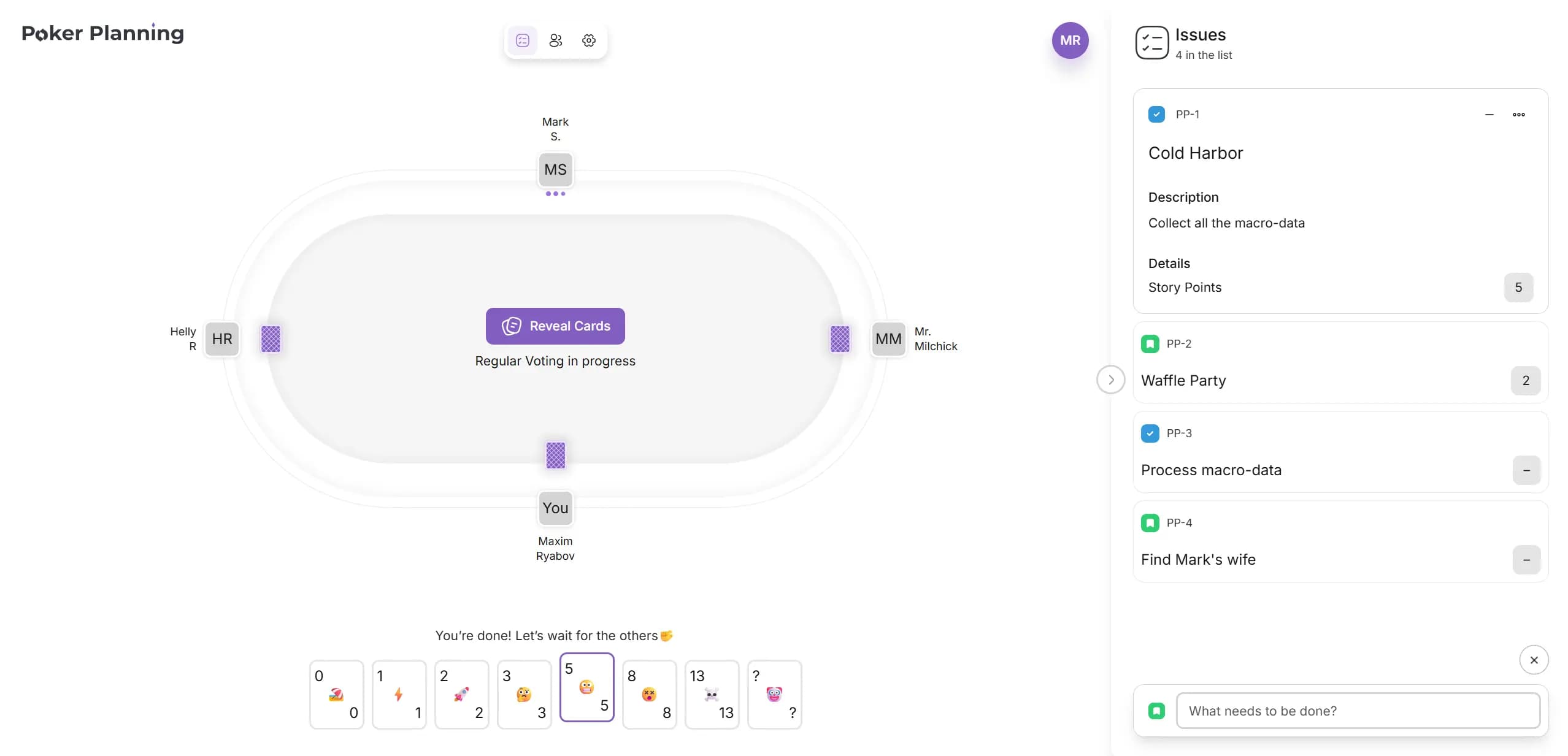Close the new issue form
The width and height of the screenshot is (1568, 756).
[x=1534, y=660]
